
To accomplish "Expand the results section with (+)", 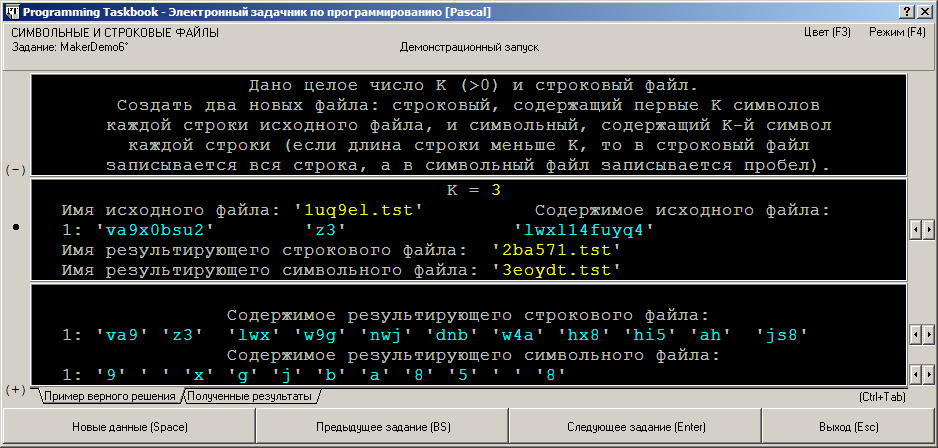I will (15, 389).
